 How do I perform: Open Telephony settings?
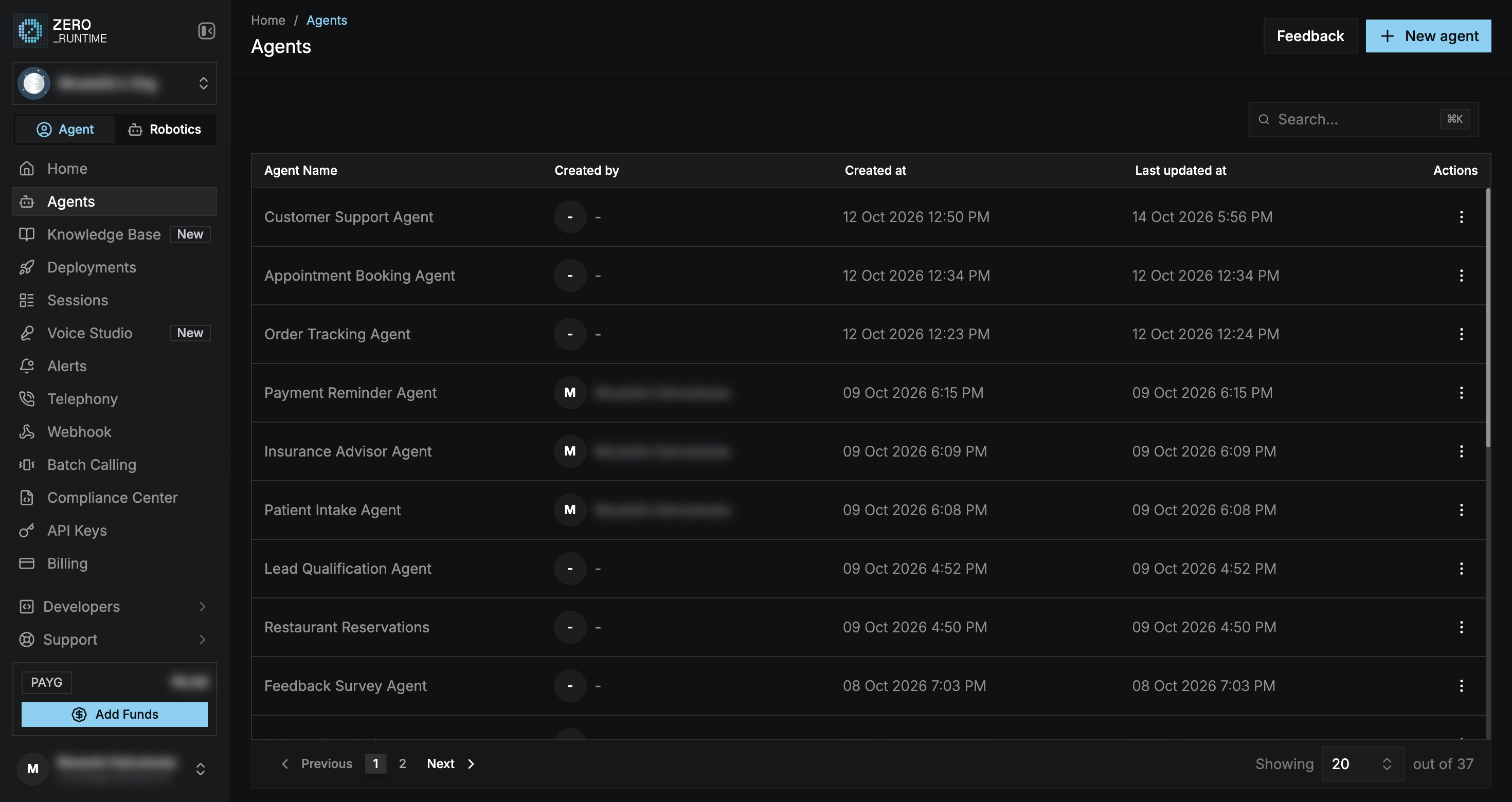[115, 398]
